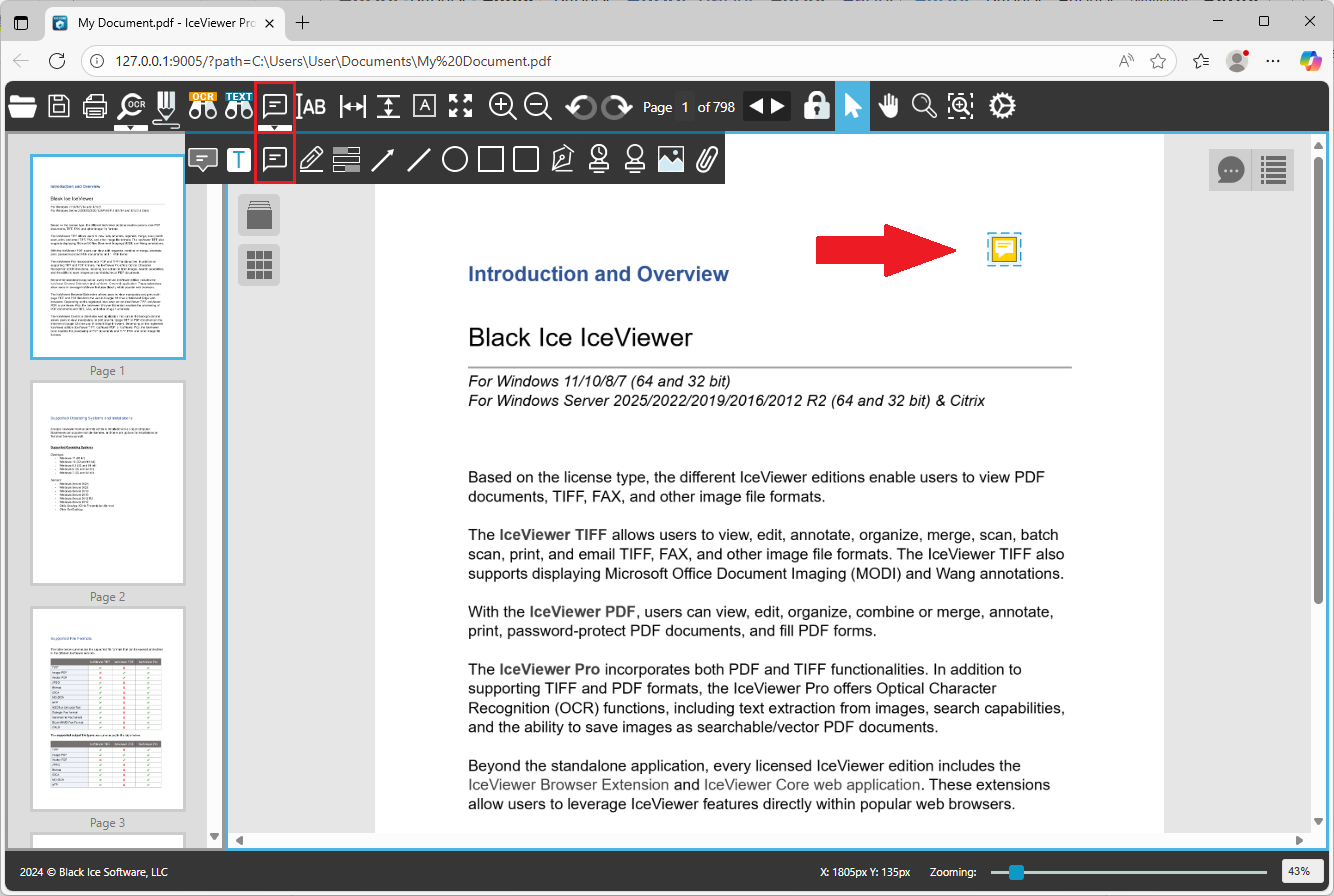1334x896 pixels.
Task: Select the gray comment callout annotation tool
Action: (x=203, y=159)
